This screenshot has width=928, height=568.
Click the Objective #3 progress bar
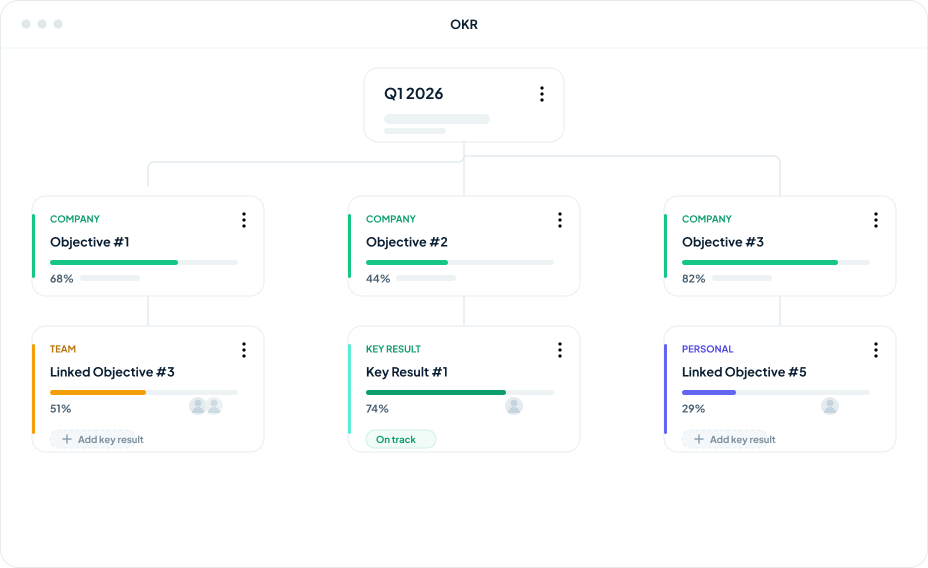point(776,262)
